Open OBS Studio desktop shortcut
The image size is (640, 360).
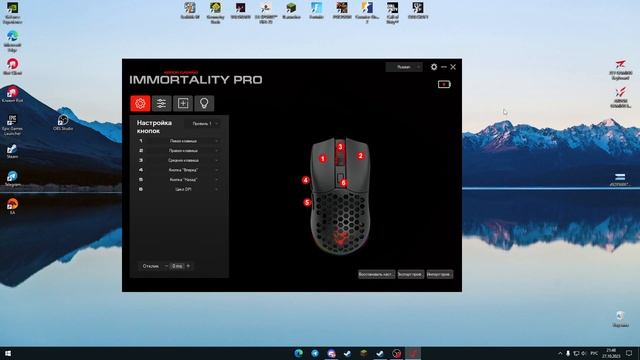coord(63,122)
